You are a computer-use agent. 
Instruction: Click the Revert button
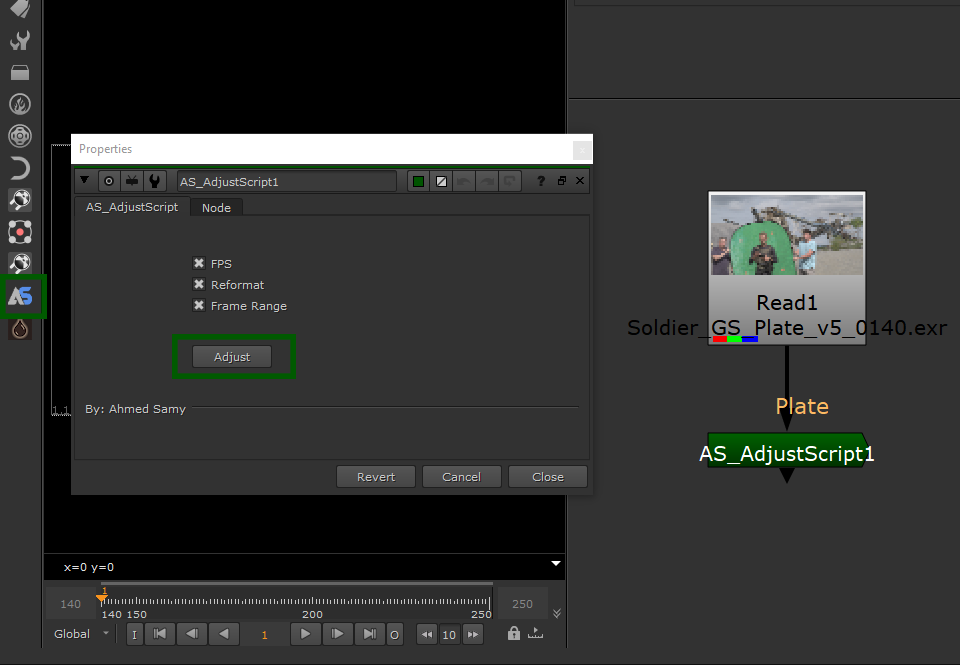(376, 477)
